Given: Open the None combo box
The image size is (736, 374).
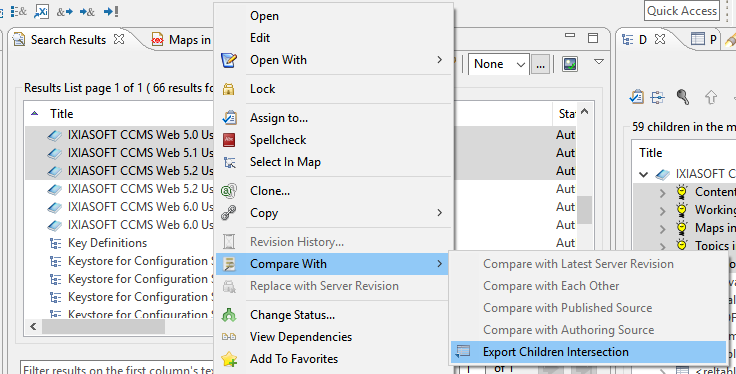Looking at the screenshot, I should 499,64.
